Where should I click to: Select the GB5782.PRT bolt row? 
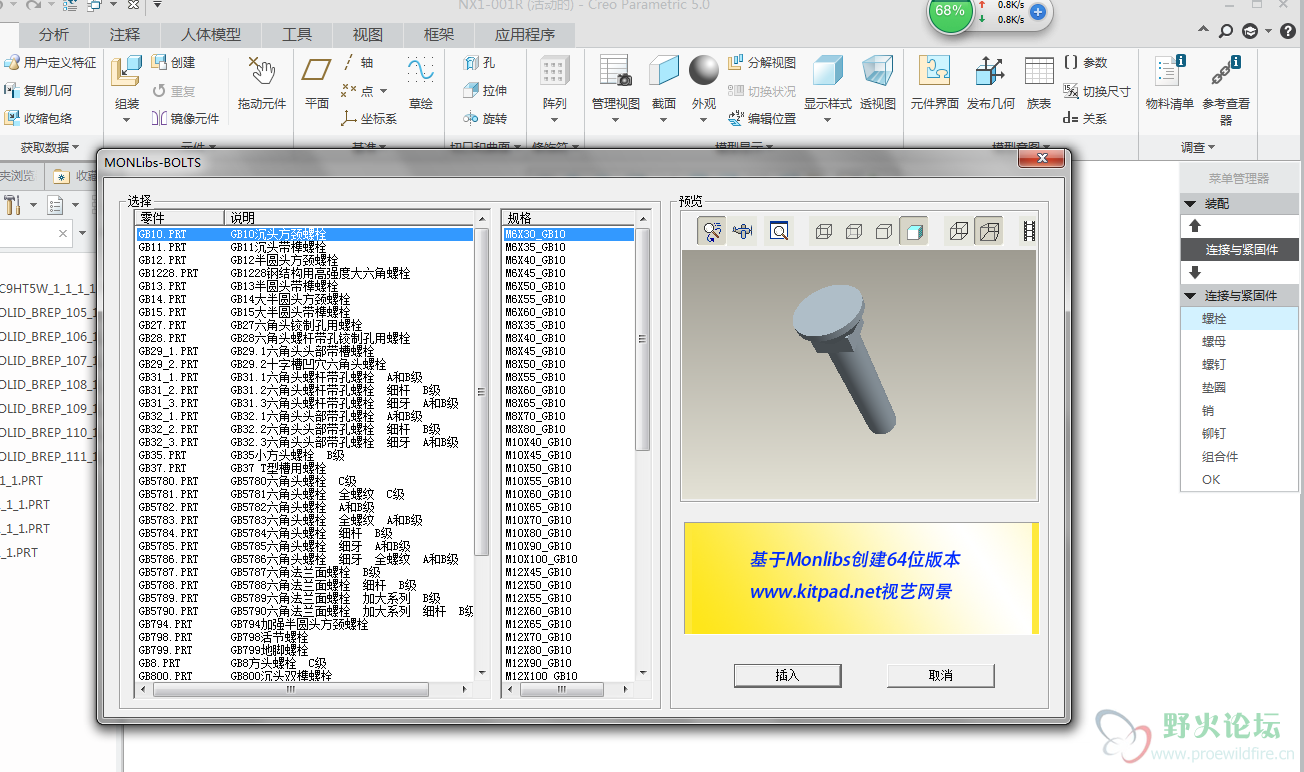point(306,507)
